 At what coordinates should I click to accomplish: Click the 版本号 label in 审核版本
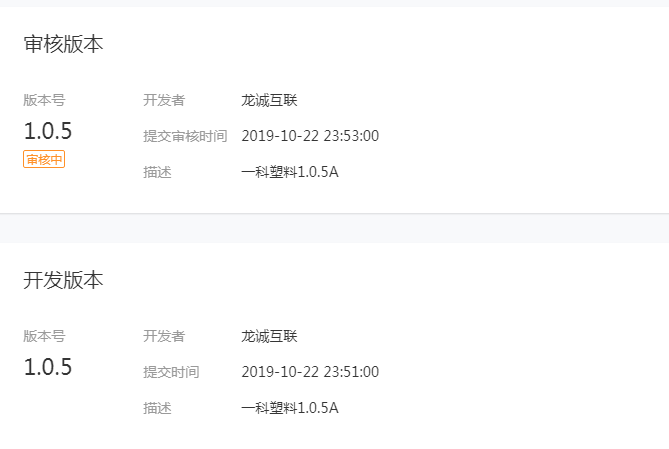tap(44, 100)
